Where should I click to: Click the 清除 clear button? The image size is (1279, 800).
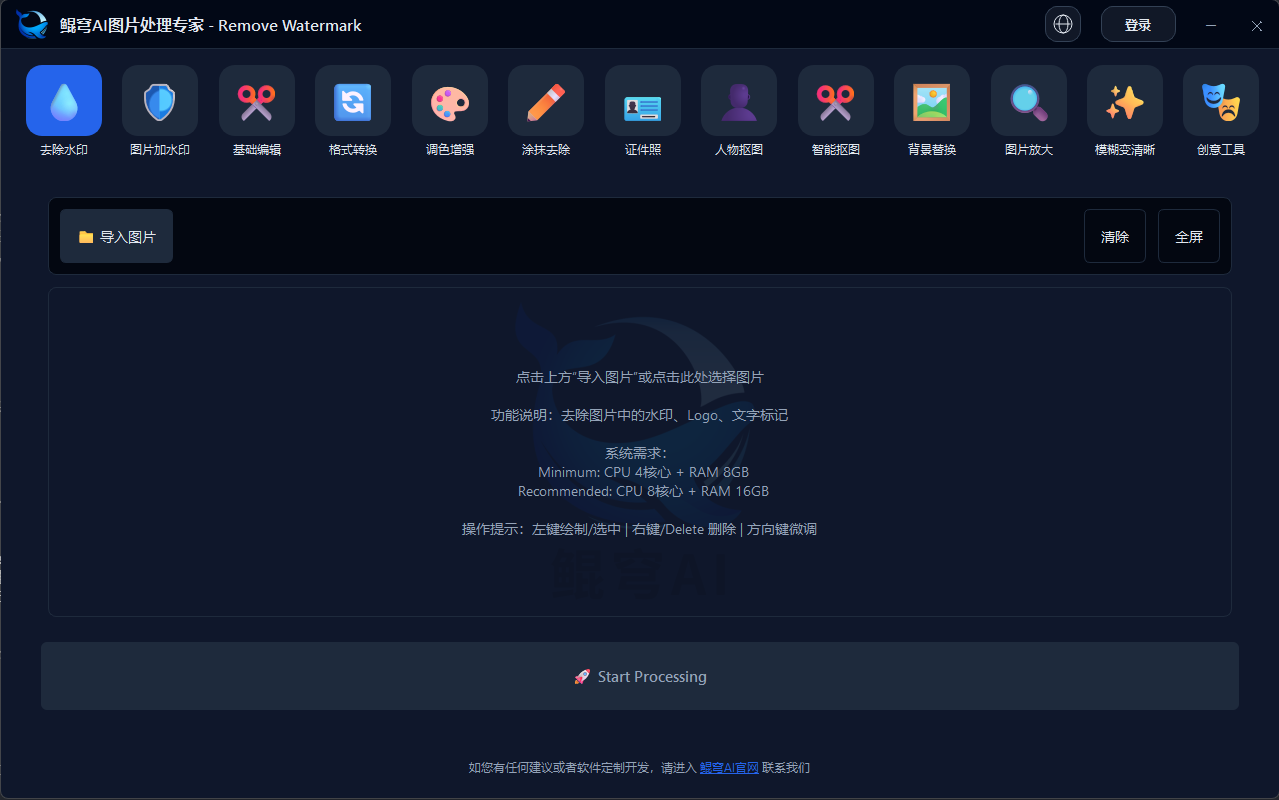click(x=1114, y=236)
